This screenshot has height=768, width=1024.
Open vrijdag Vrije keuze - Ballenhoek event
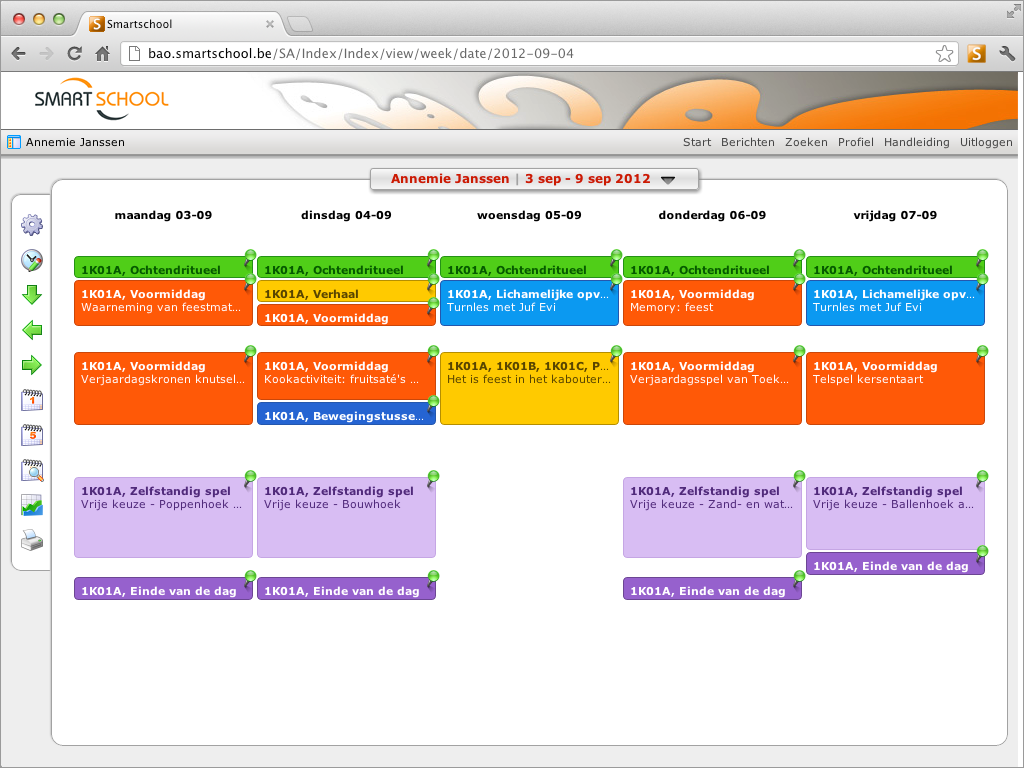point(895,513)
